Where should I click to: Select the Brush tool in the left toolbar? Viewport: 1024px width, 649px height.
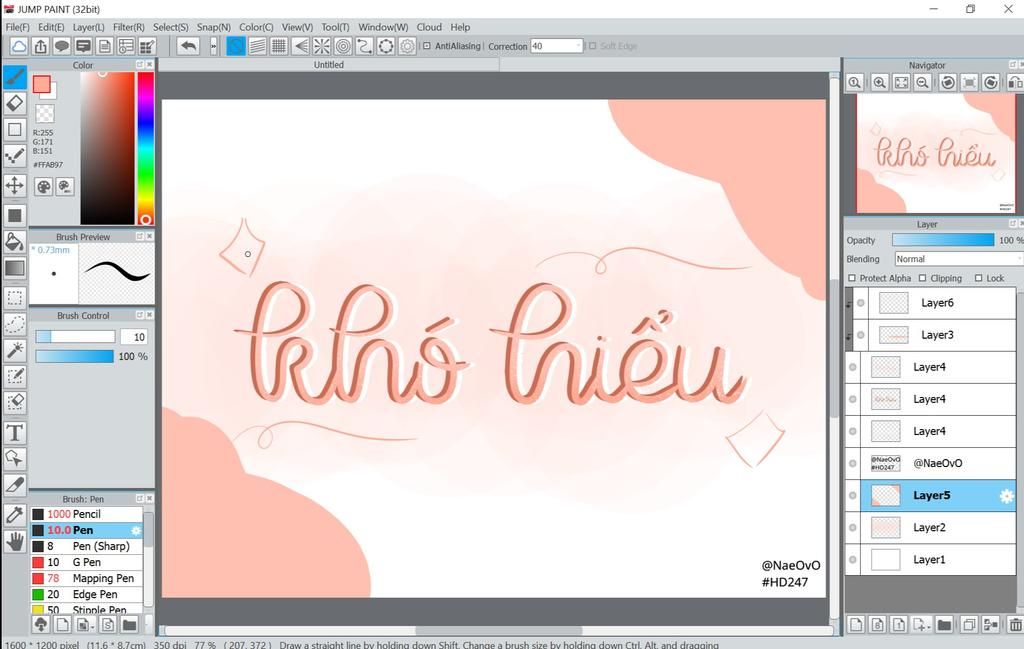point(15,77)
